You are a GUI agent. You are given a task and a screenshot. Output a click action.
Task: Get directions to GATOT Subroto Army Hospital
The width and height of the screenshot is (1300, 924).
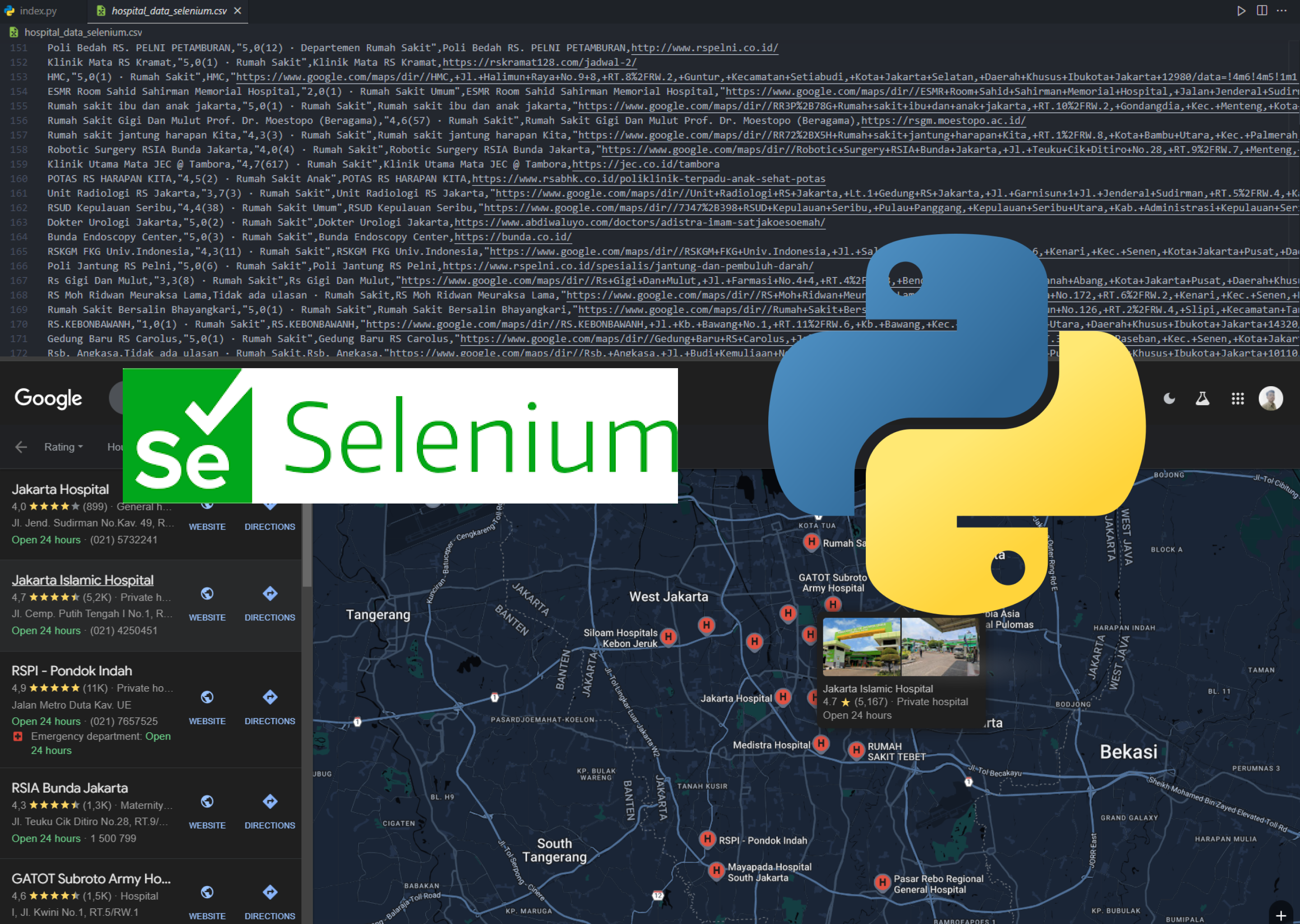(x=270, y=892)
